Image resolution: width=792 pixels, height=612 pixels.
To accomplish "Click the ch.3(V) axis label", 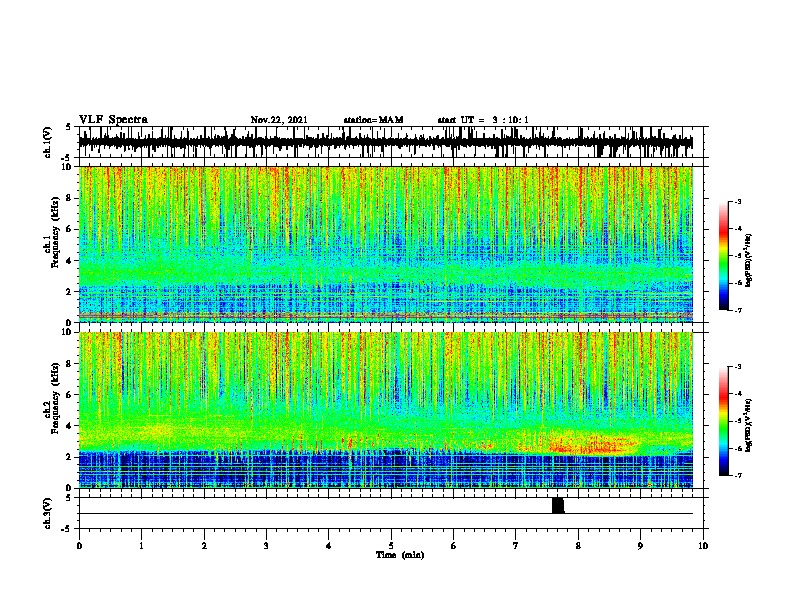I will (x=48, y=513).
